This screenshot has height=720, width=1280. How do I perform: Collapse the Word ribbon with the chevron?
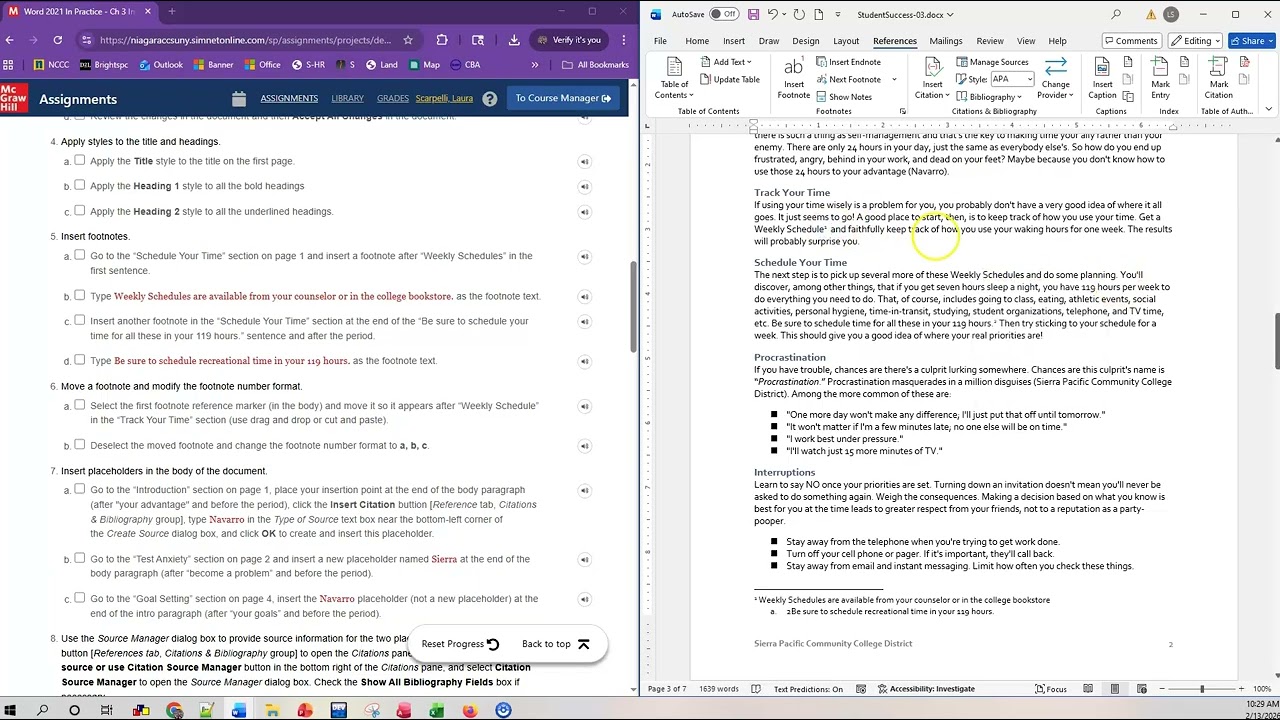point(1269,110)
